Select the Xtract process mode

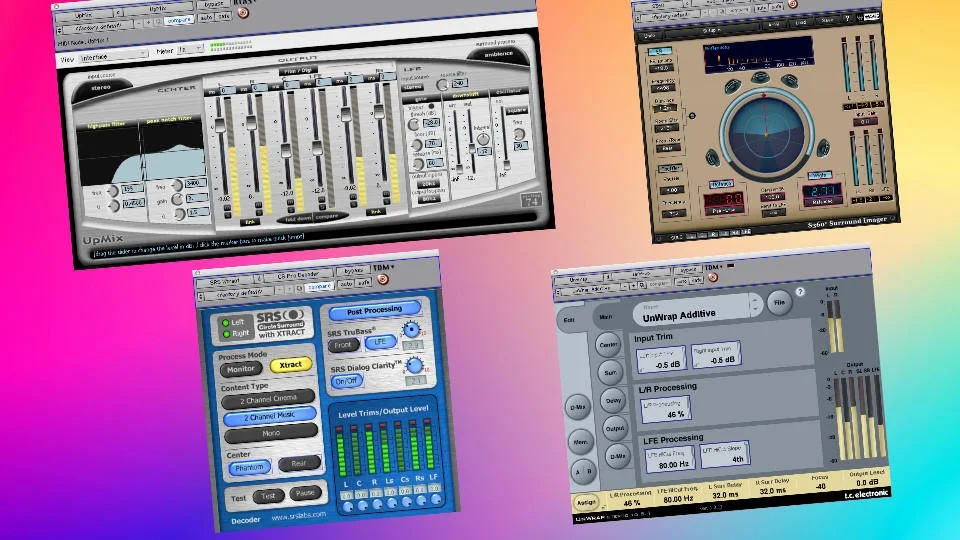tap(290, 365)
